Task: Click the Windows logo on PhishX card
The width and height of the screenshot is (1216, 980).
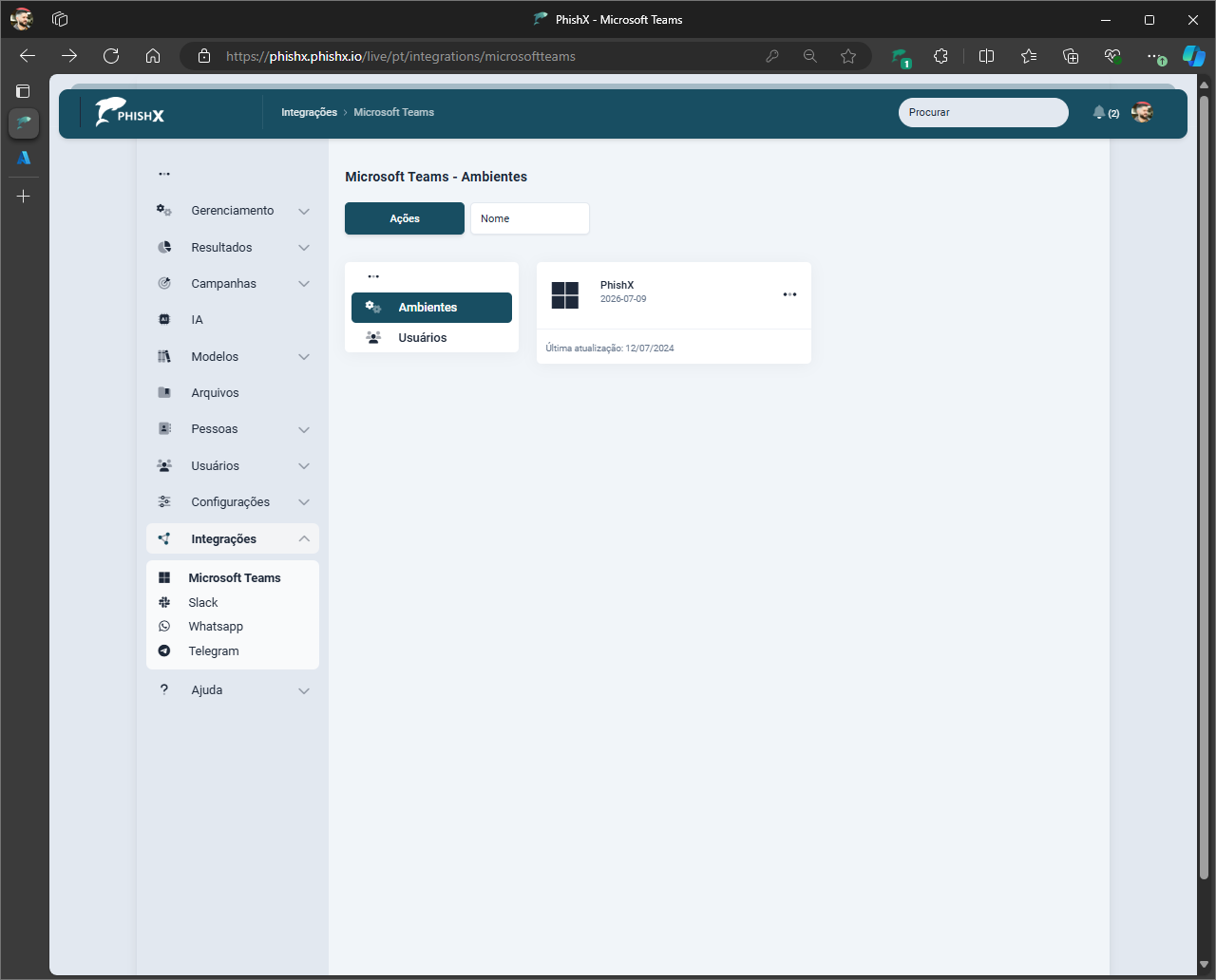Action: (x=565, y=295)
